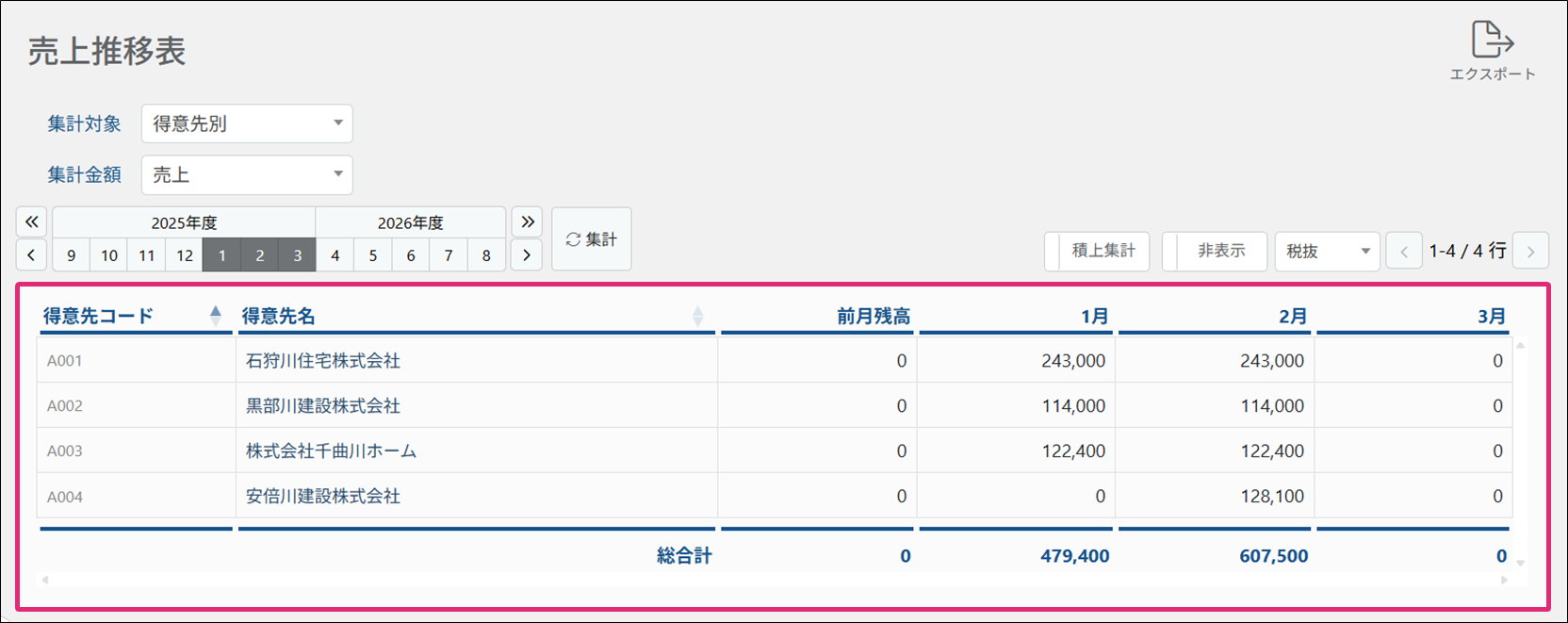This screenshot has width=1568, height=623.
Task: Jump back with the double-left arrow
Action: tap(31, 222)
